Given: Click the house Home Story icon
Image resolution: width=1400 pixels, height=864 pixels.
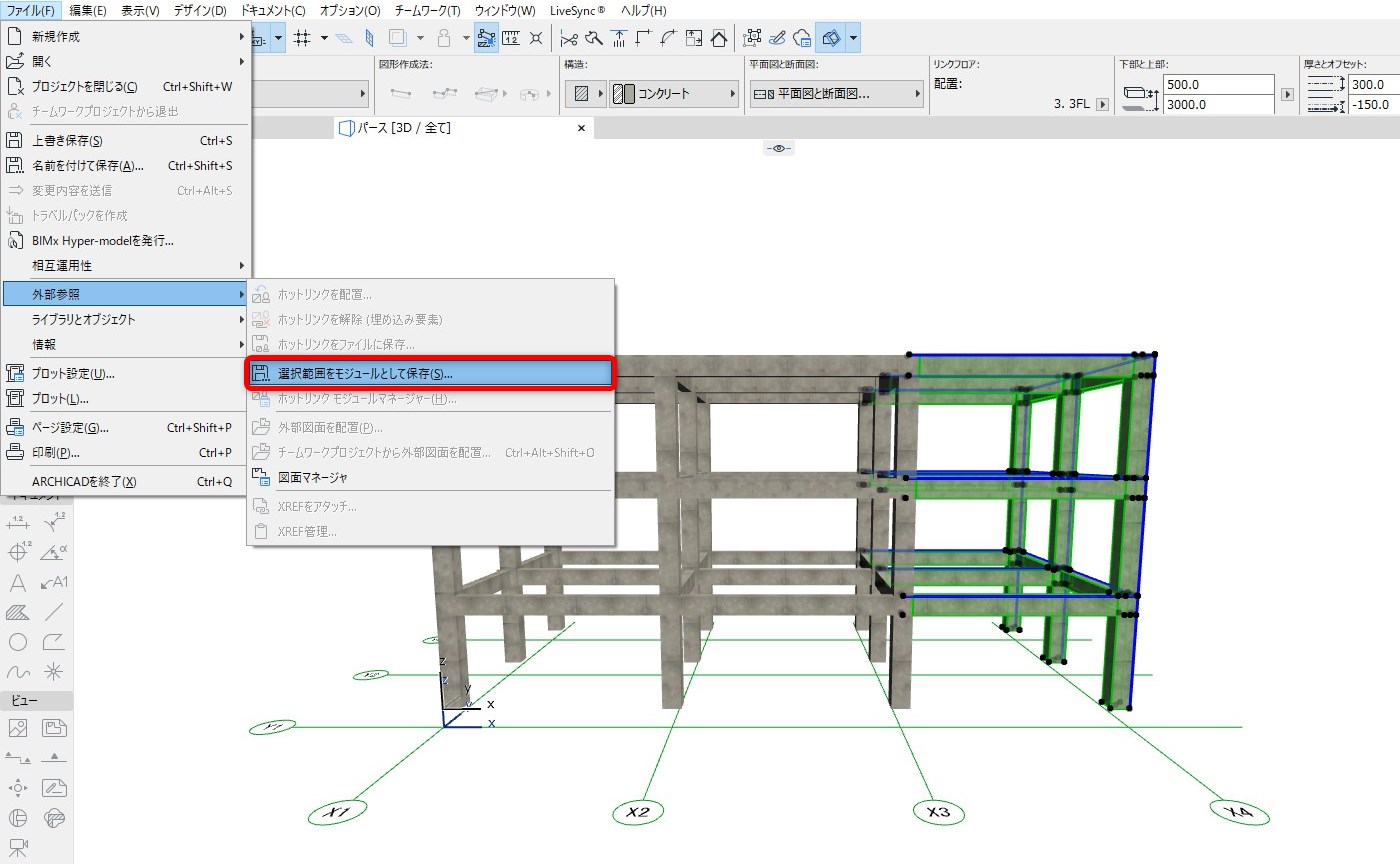Looking at the screenshot, I should click(719, 38).
